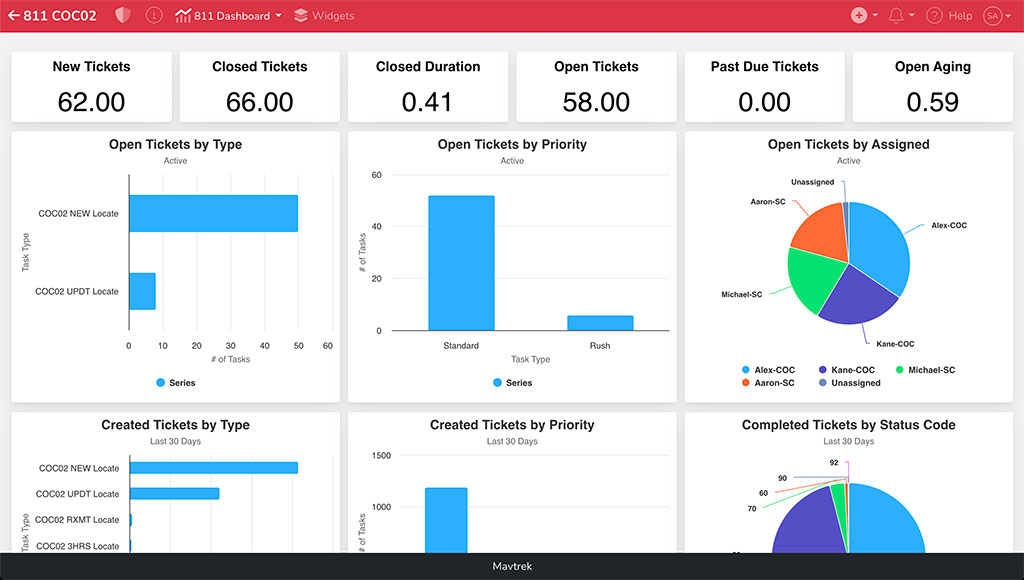Viewport: 1024px width, 580px height.
Task: Click the plus add icon
Action: (x=859, y=16)
